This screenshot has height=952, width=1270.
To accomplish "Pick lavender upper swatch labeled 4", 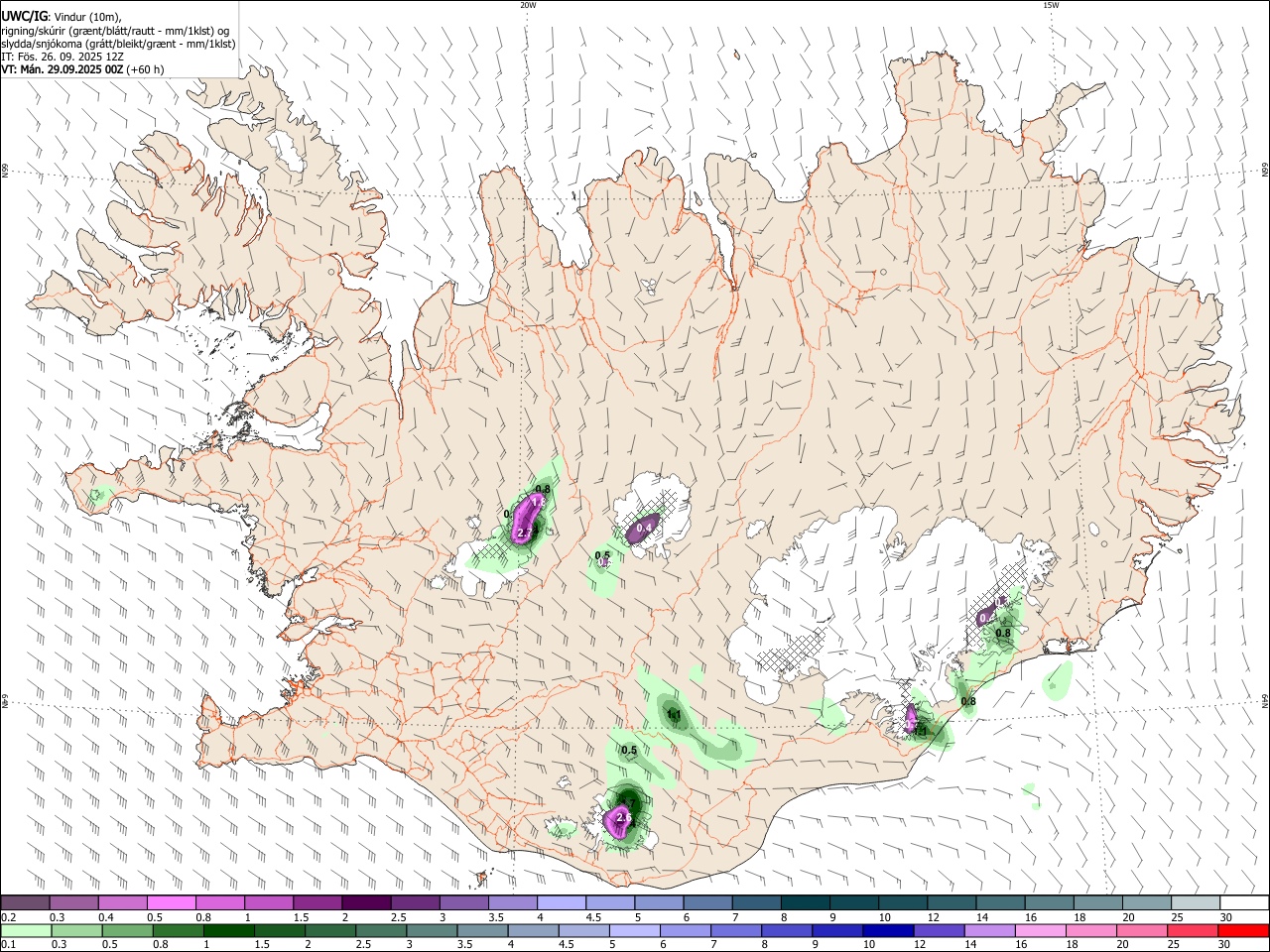I will click(x=560, y=903).
